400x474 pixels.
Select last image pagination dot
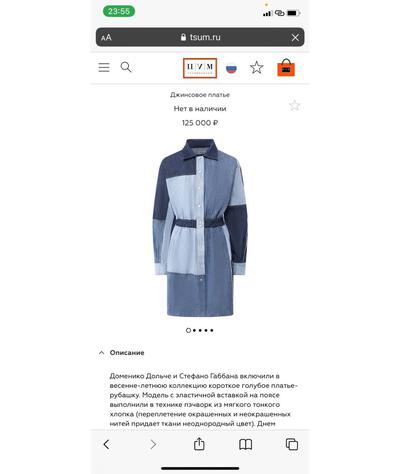click(x=212, y=330)
